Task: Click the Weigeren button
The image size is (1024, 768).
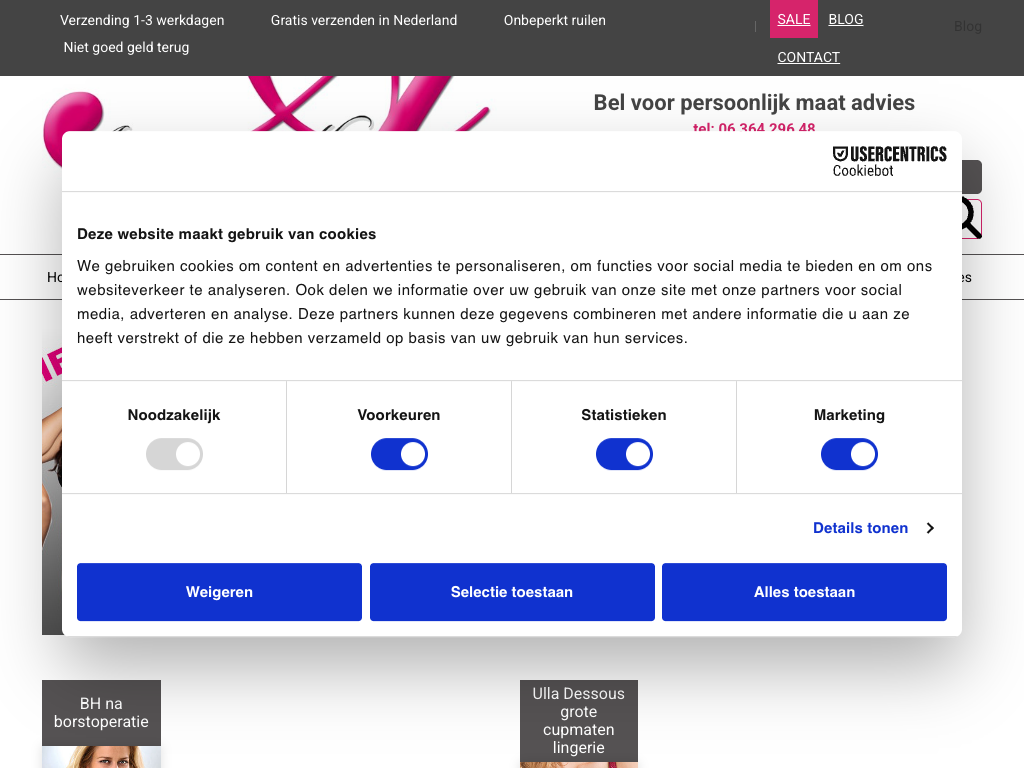Action: pyautogui.click(x=219, y=592)
